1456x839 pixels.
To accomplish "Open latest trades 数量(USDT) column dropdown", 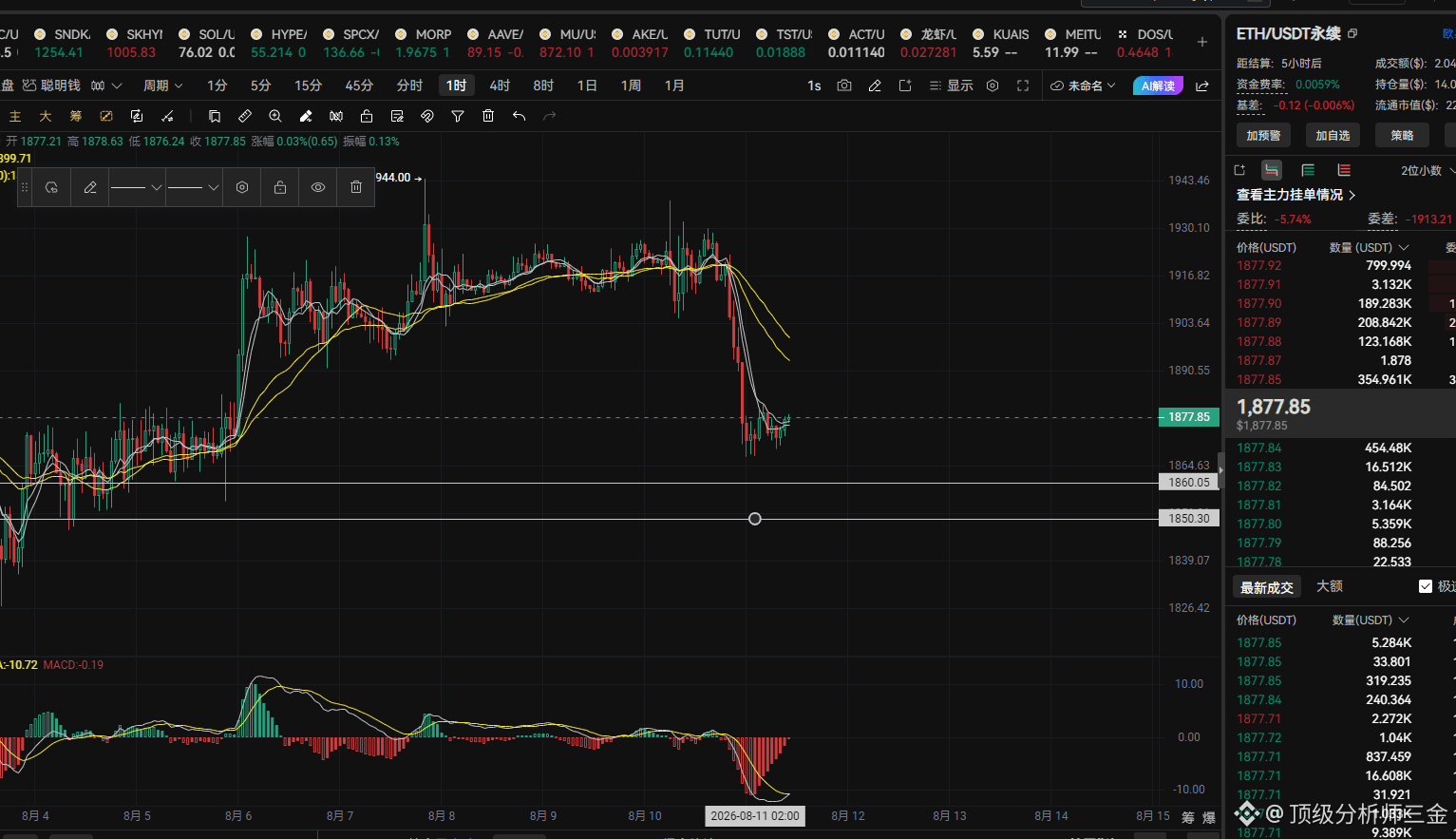I will [x=1371, y=620].
